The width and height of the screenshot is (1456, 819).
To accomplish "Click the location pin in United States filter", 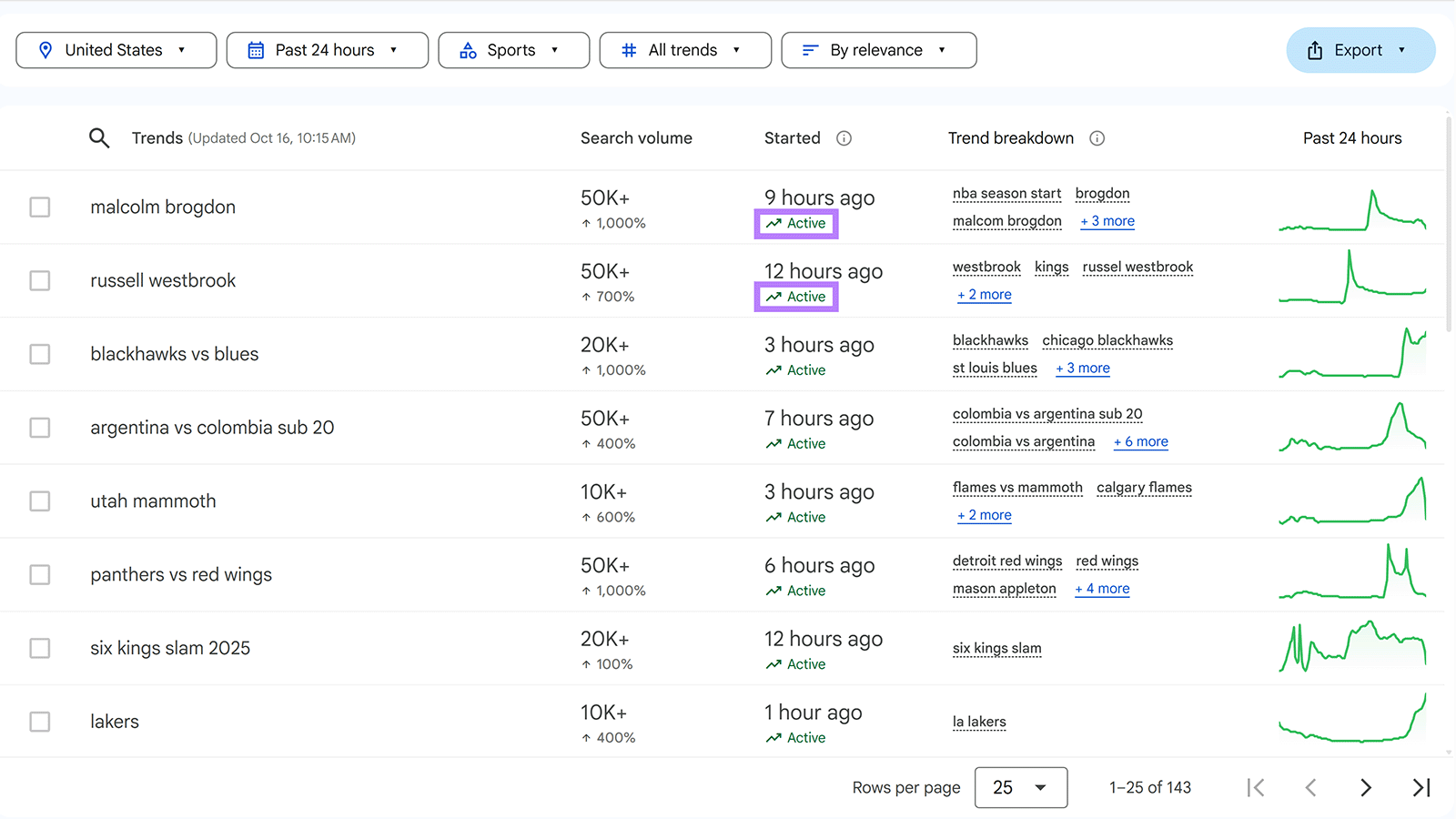I will 46,50.
